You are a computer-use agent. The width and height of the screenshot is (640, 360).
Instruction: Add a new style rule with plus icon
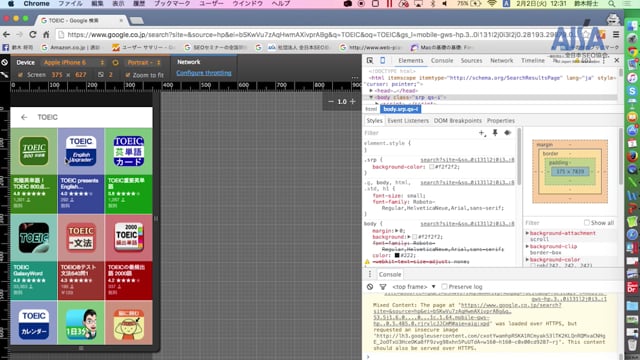482,133
